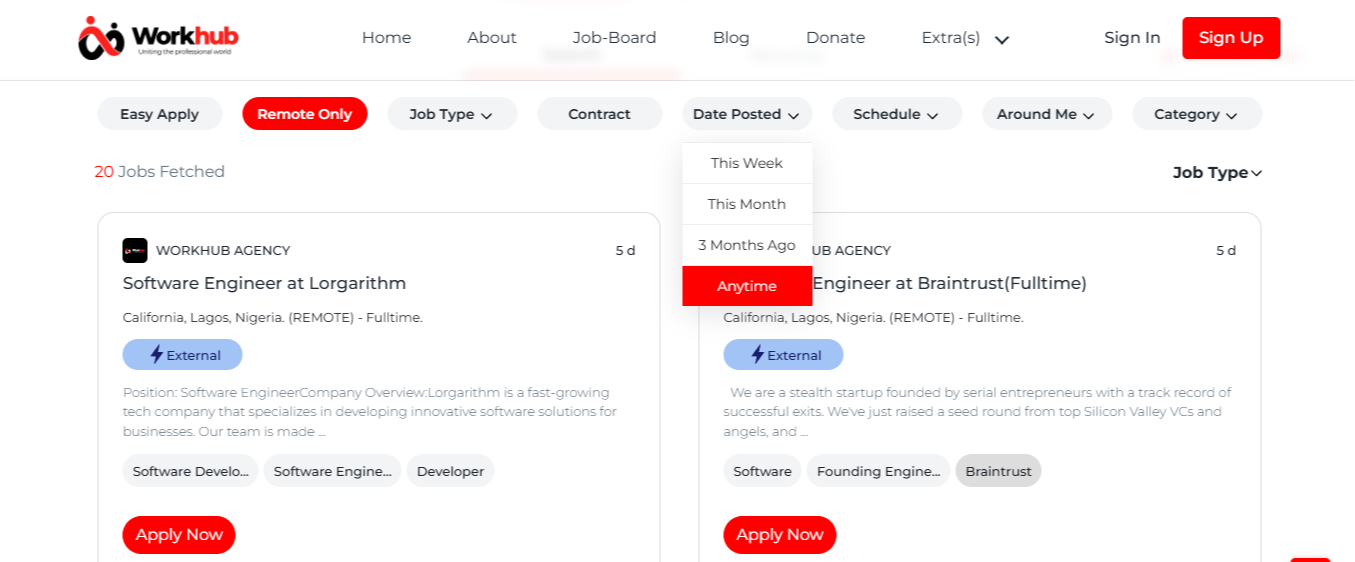Collapse the Date Posted dropdown
The width and height of the screenshot is (1355, 562).
tap(747, 114)
